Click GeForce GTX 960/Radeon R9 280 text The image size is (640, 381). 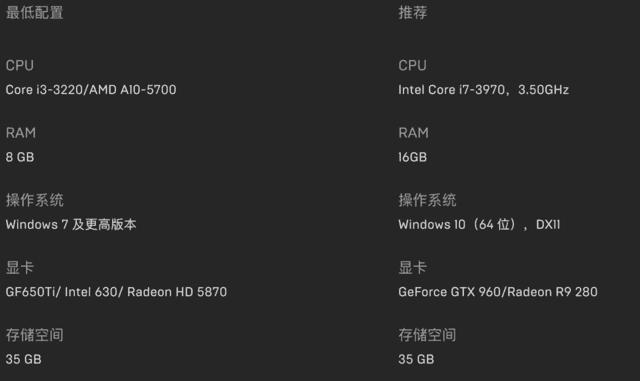pyautogui.click(x=498, y=292)
